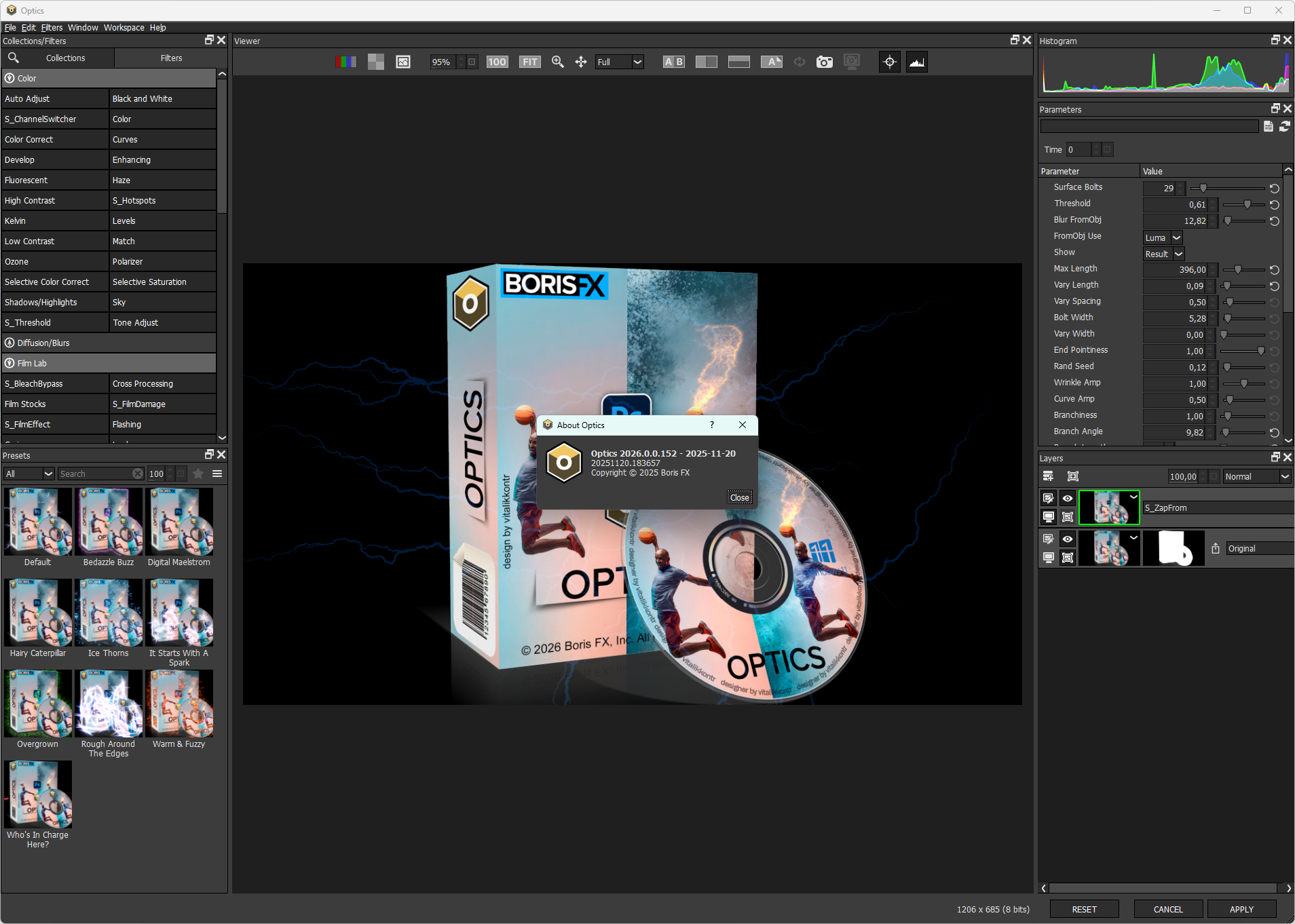Select the Digital Maelstrom preset thumbnail
This screenshot has width=1295, height=924.
tap(179, 521)
